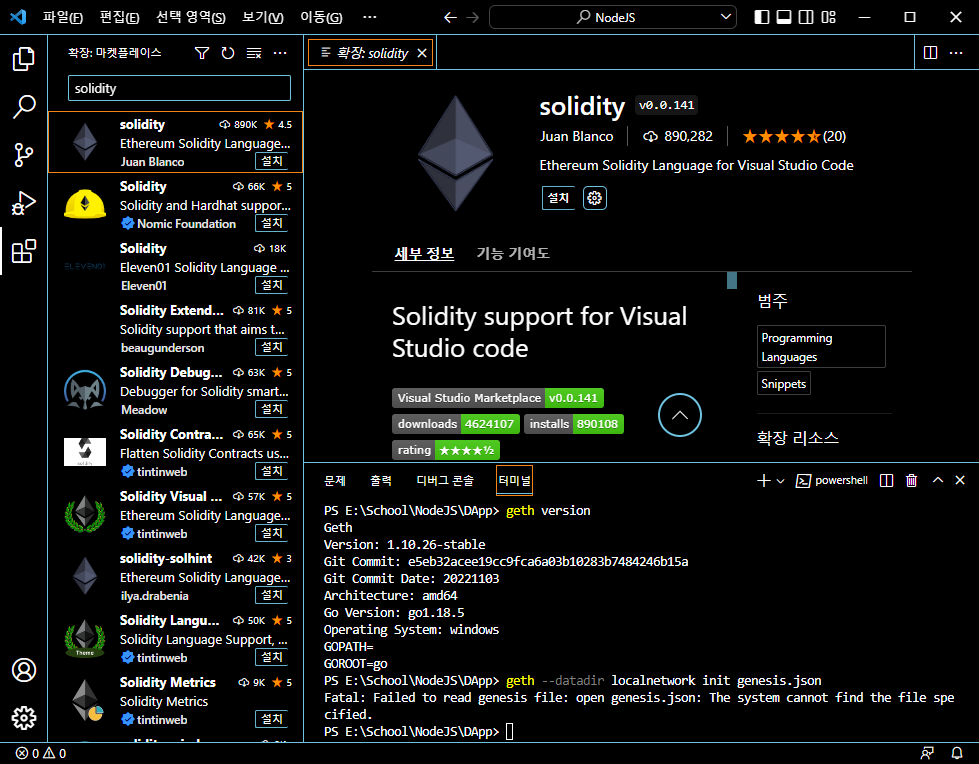Switch to the 문제 panel tab
This screenshot has height=764, width=979.
335,481
